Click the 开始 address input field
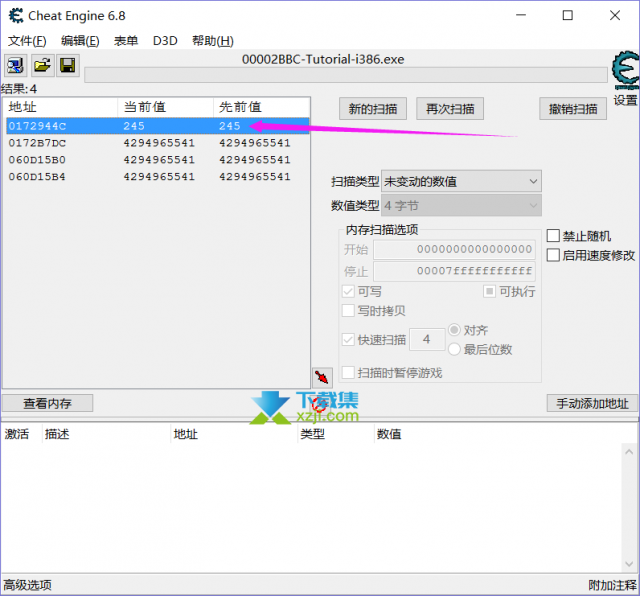Viewport: 640px width, 596px height. tap(454, 249)
